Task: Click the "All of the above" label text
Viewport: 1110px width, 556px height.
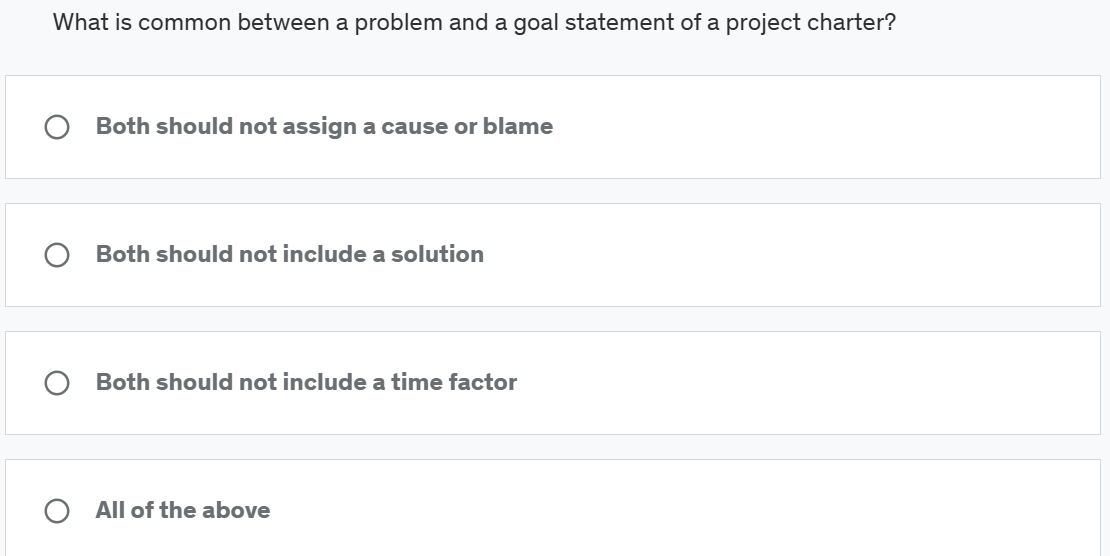Action: click(x=183, y=511)
